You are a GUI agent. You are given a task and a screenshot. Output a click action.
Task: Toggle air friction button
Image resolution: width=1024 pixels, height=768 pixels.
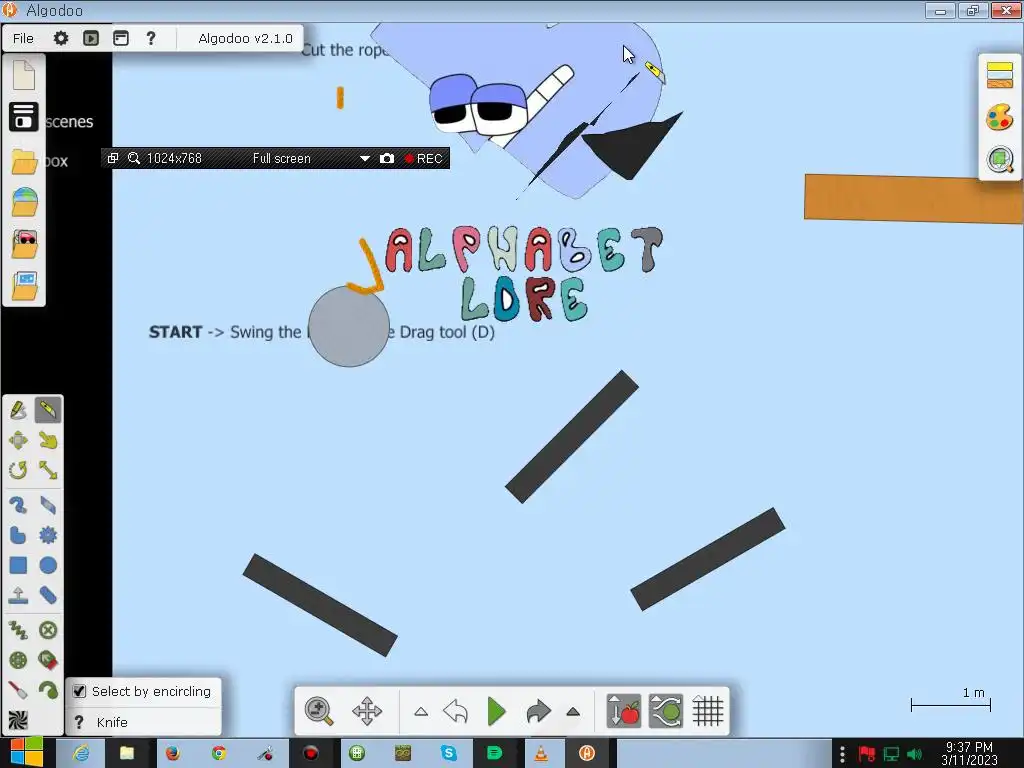665,711
